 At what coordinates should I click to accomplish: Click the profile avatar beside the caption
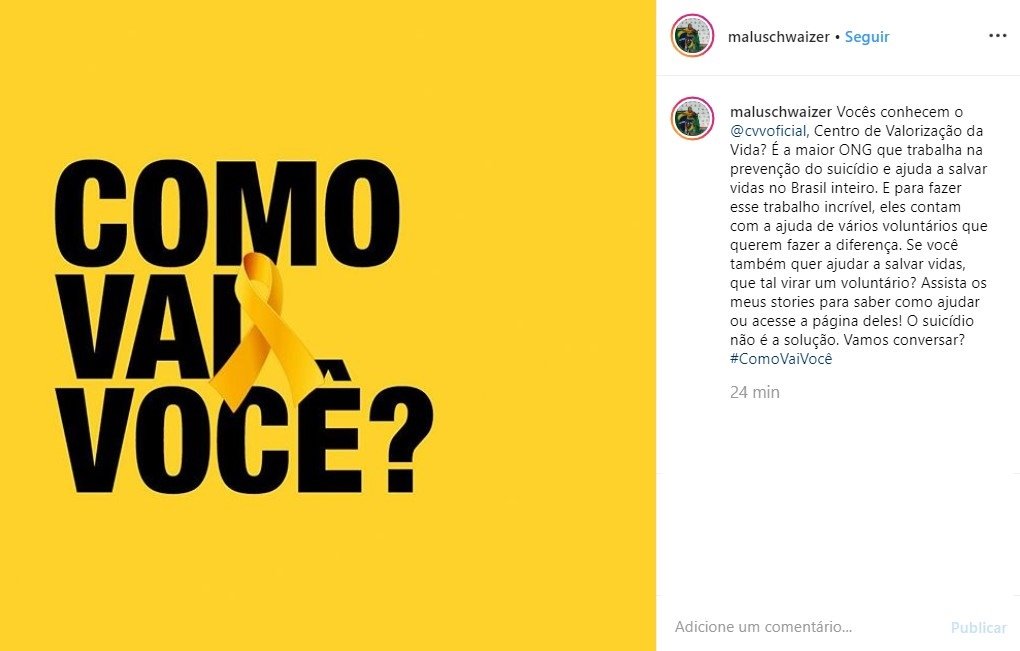click(x=692, y=118)
